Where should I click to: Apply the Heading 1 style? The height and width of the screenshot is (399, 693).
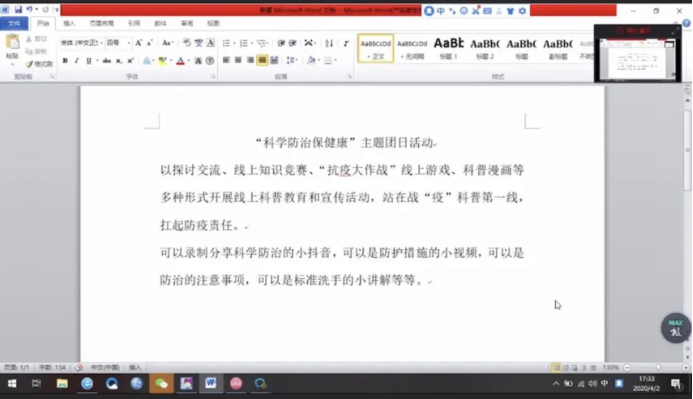[449, 48]
